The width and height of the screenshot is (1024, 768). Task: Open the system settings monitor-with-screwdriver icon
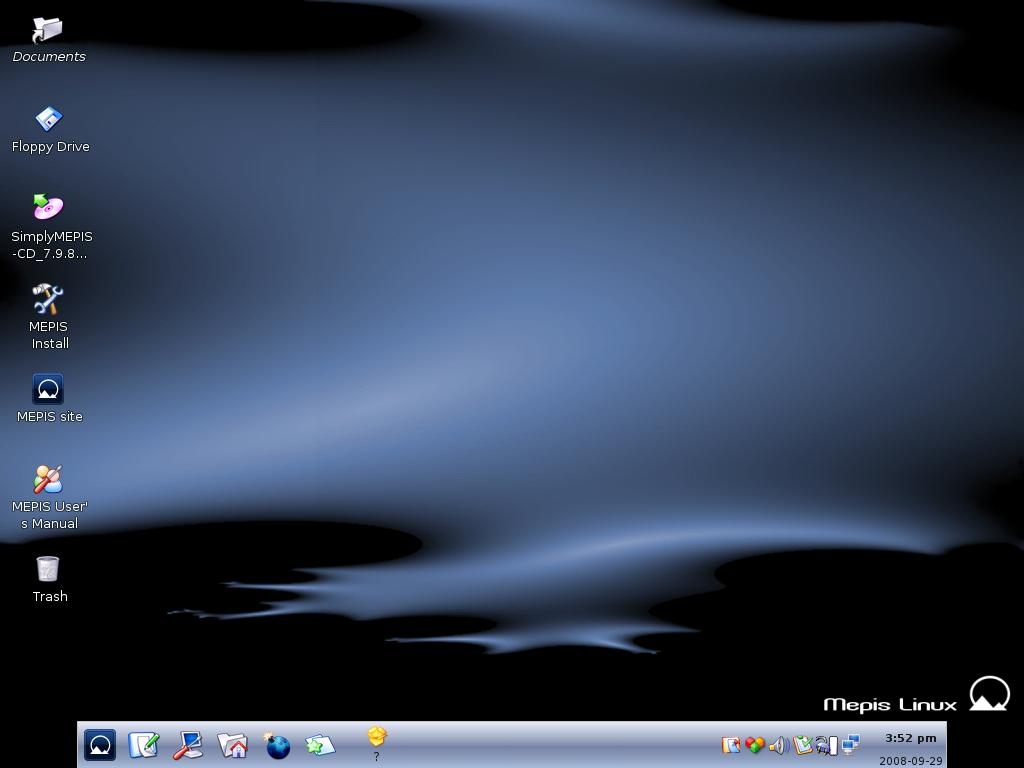[x=188, y=745]
